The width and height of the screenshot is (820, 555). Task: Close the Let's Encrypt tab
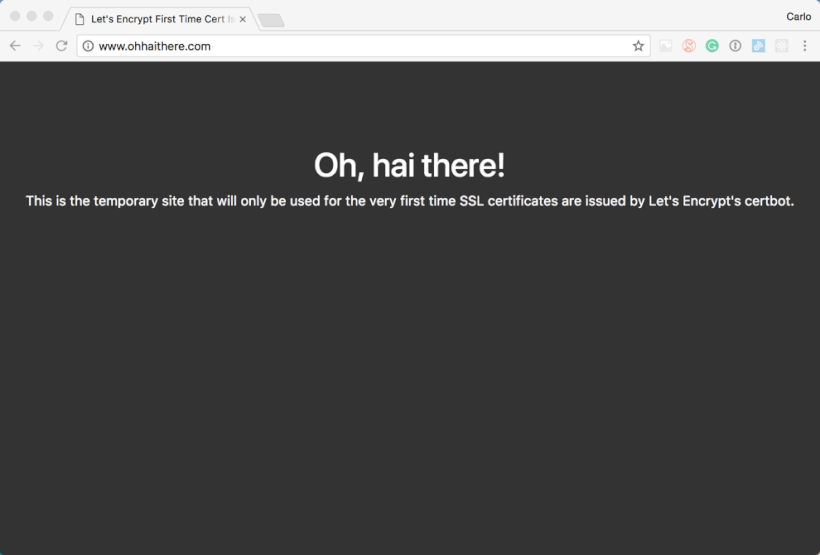pyautogui.click(x=243, y=19)
